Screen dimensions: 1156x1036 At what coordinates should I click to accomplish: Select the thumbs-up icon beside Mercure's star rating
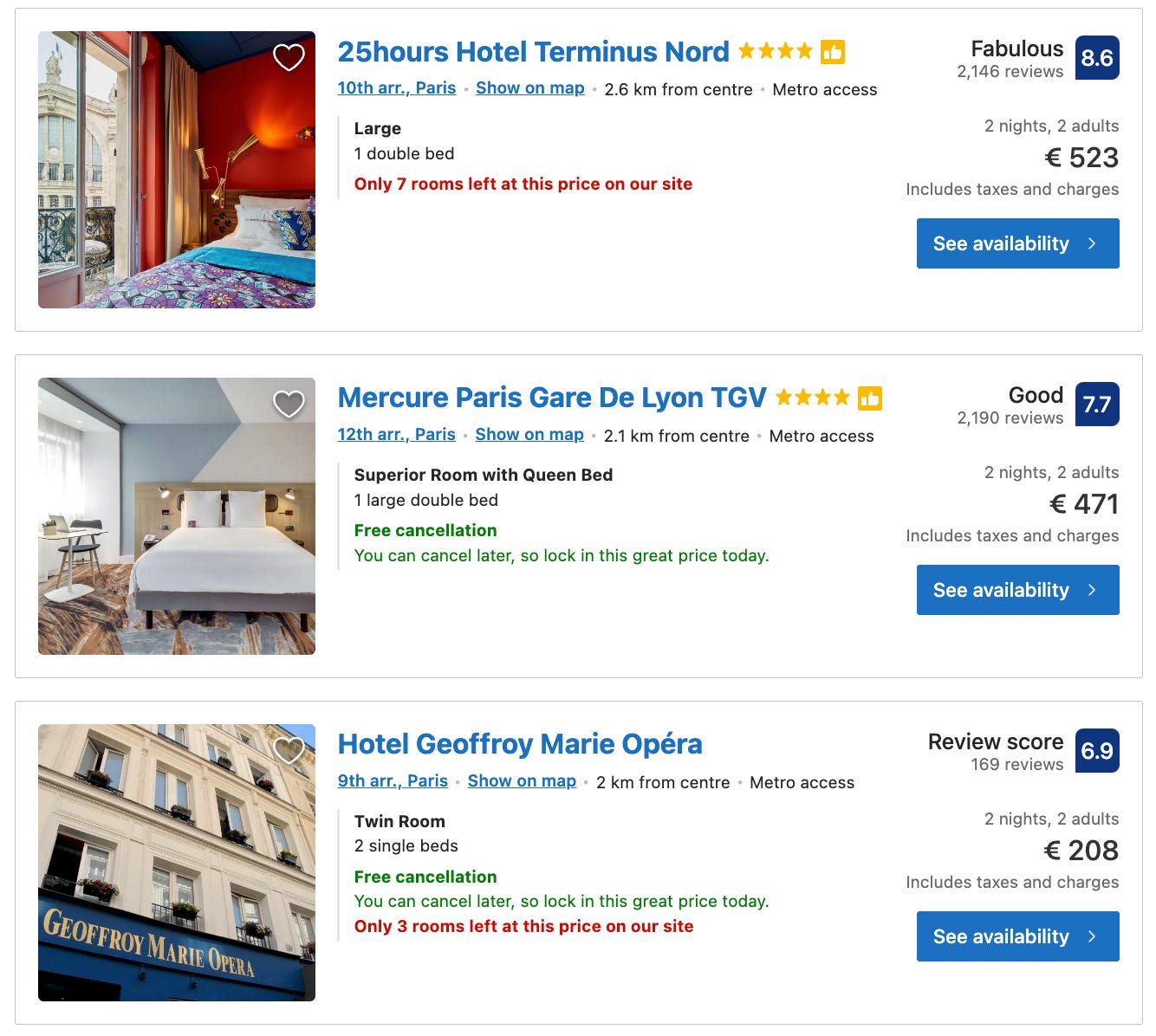point(870,398)
